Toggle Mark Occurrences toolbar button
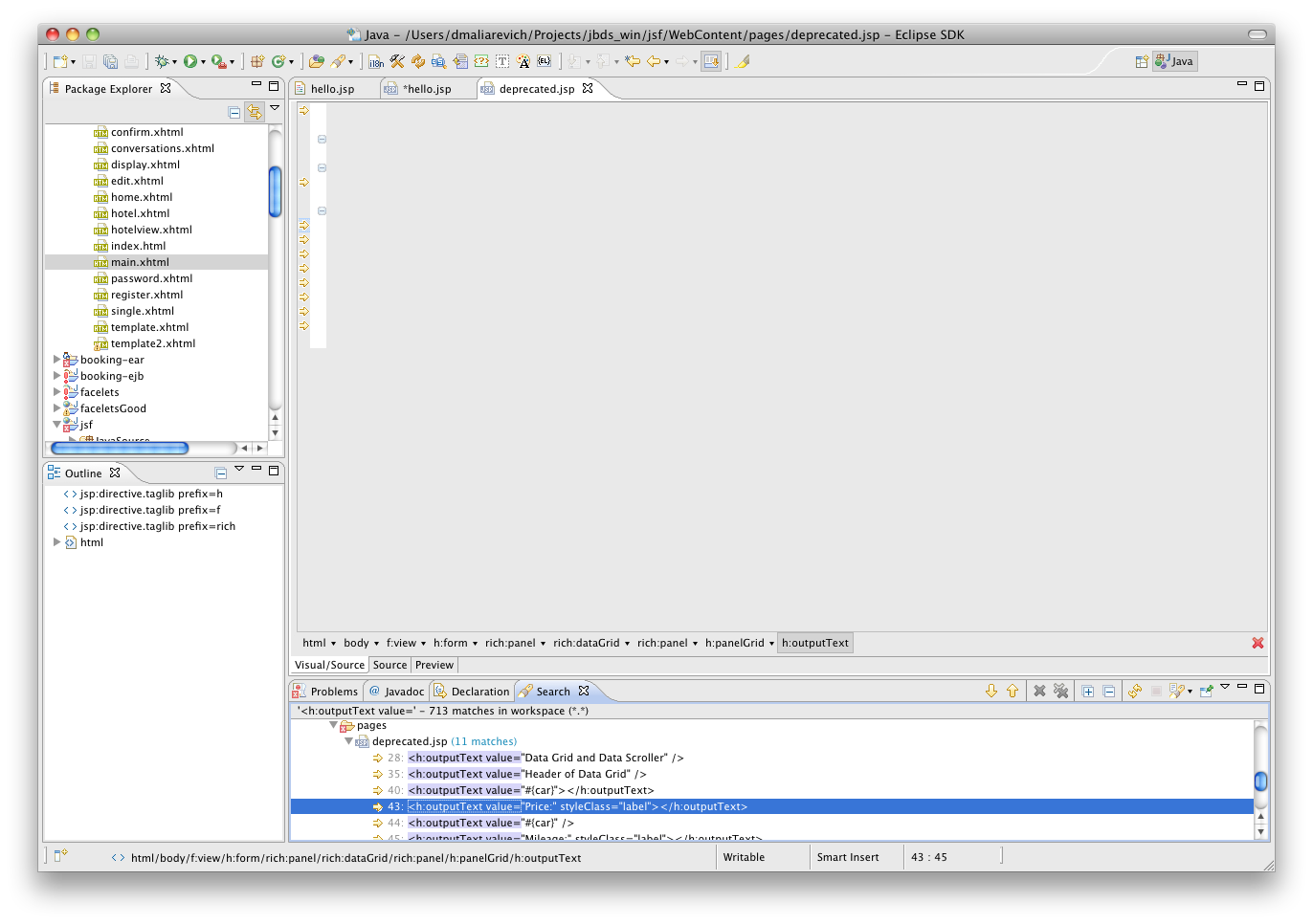Image resolution: width=1313 pixels, height=924 pixels. 742,61
